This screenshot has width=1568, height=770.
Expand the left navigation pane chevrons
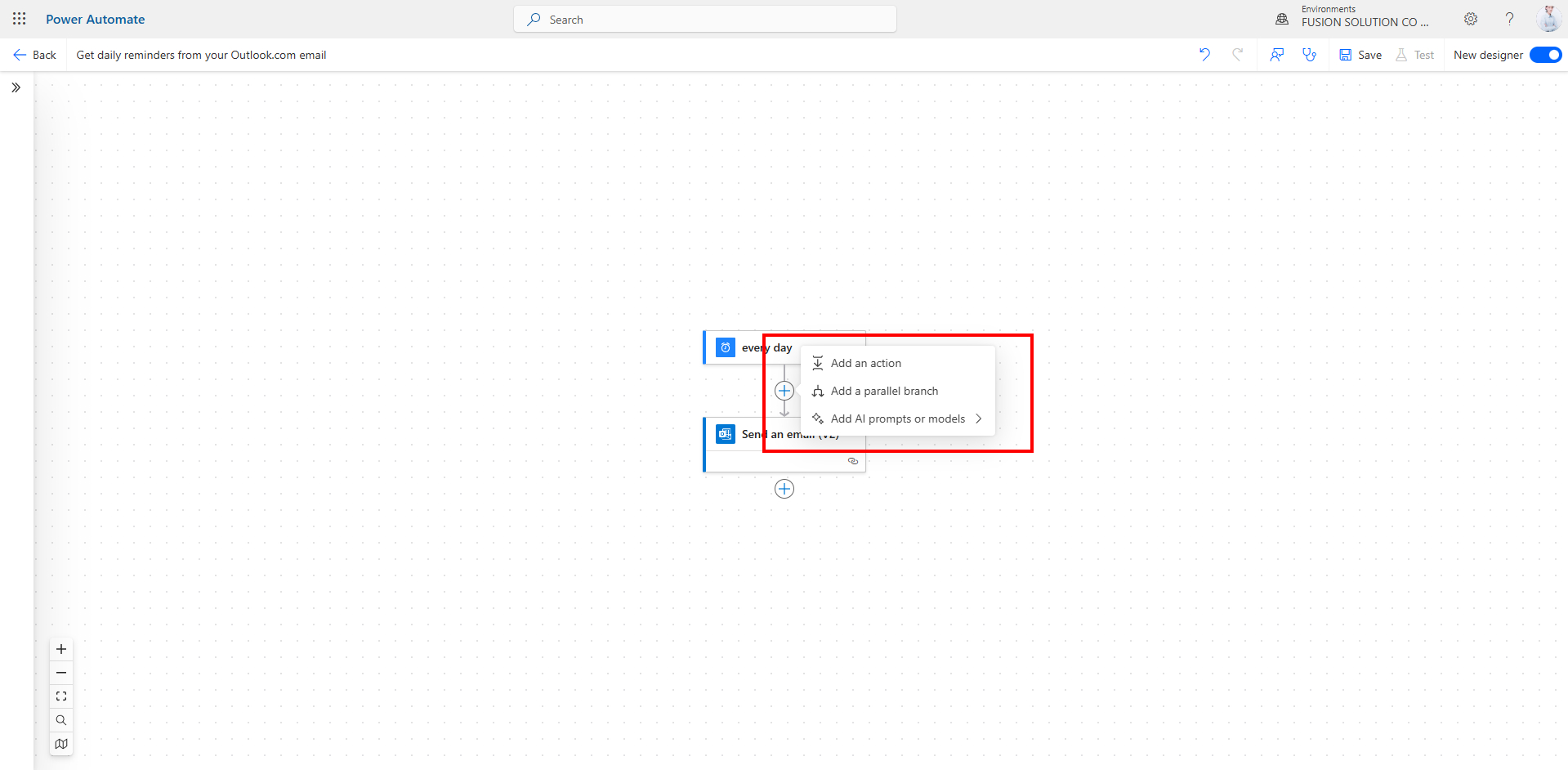point(16,87)
